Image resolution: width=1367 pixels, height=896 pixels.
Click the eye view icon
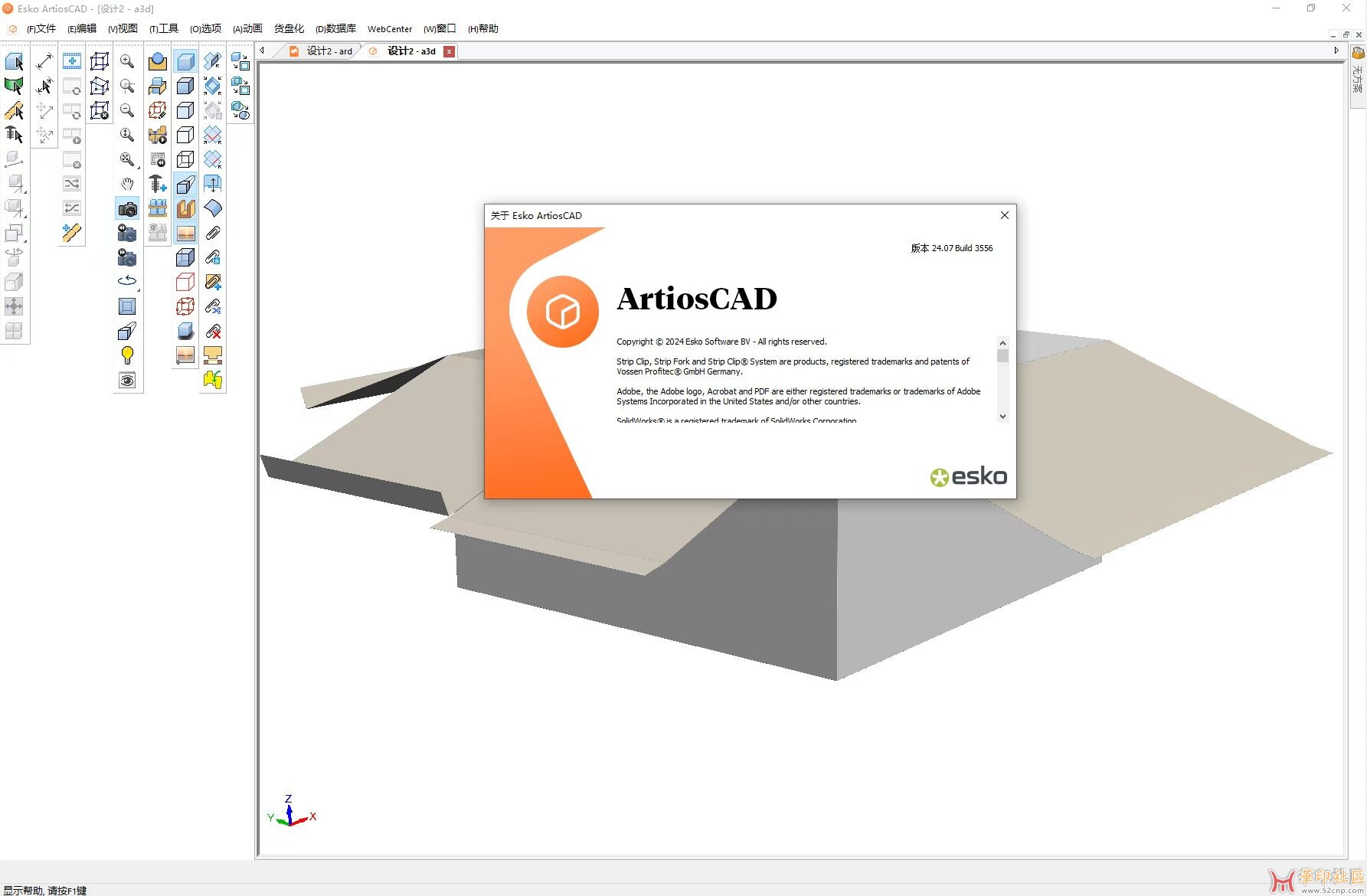tap(127, 380)
